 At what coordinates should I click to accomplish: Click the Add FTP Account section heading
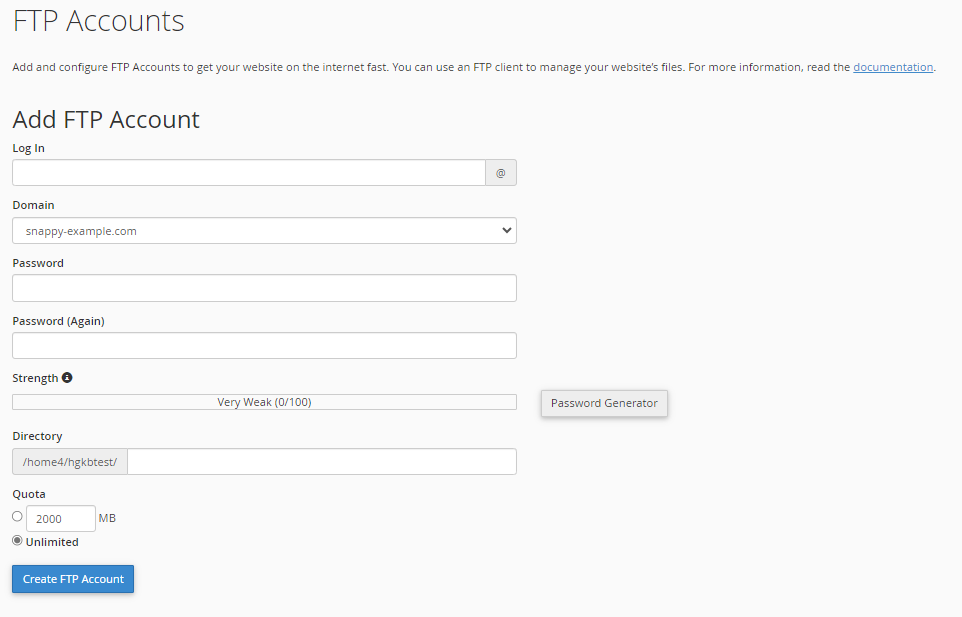point(105,119)
